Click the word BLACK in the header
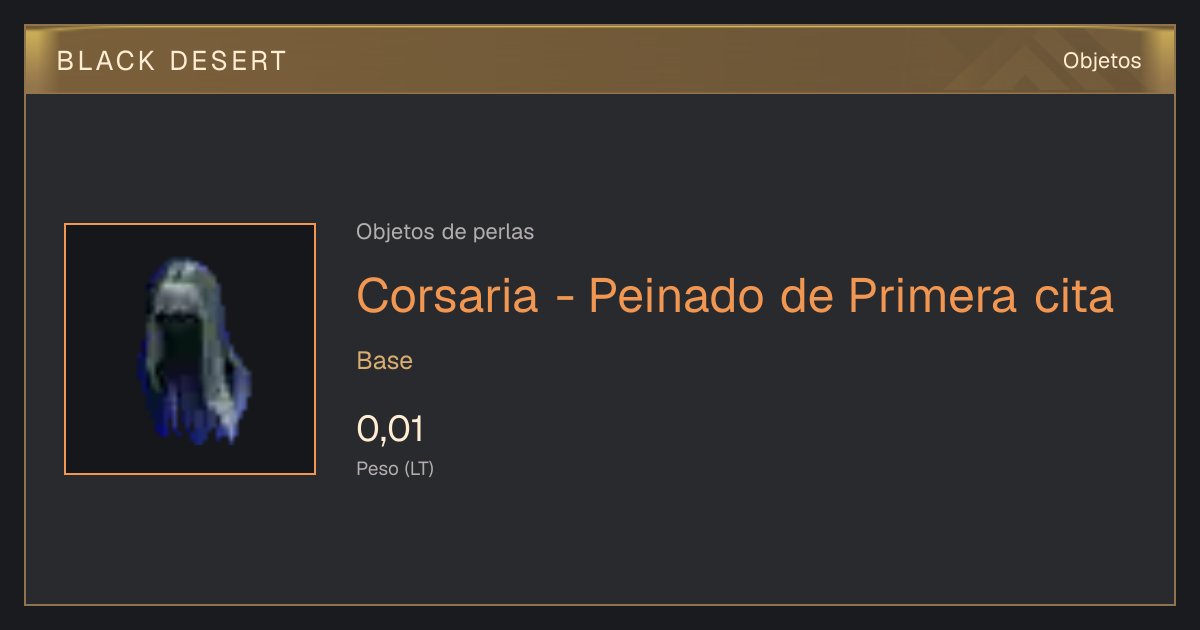The height and width of the screenshot is (630, 1200). point(106,61)
